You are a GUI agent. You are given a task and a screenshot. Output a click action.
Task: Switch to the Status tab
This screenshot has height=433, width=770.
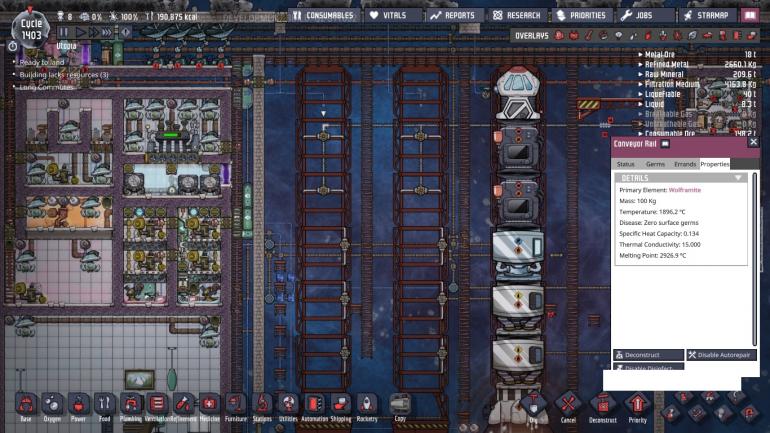pyautogui.click(x=625, y=164)
